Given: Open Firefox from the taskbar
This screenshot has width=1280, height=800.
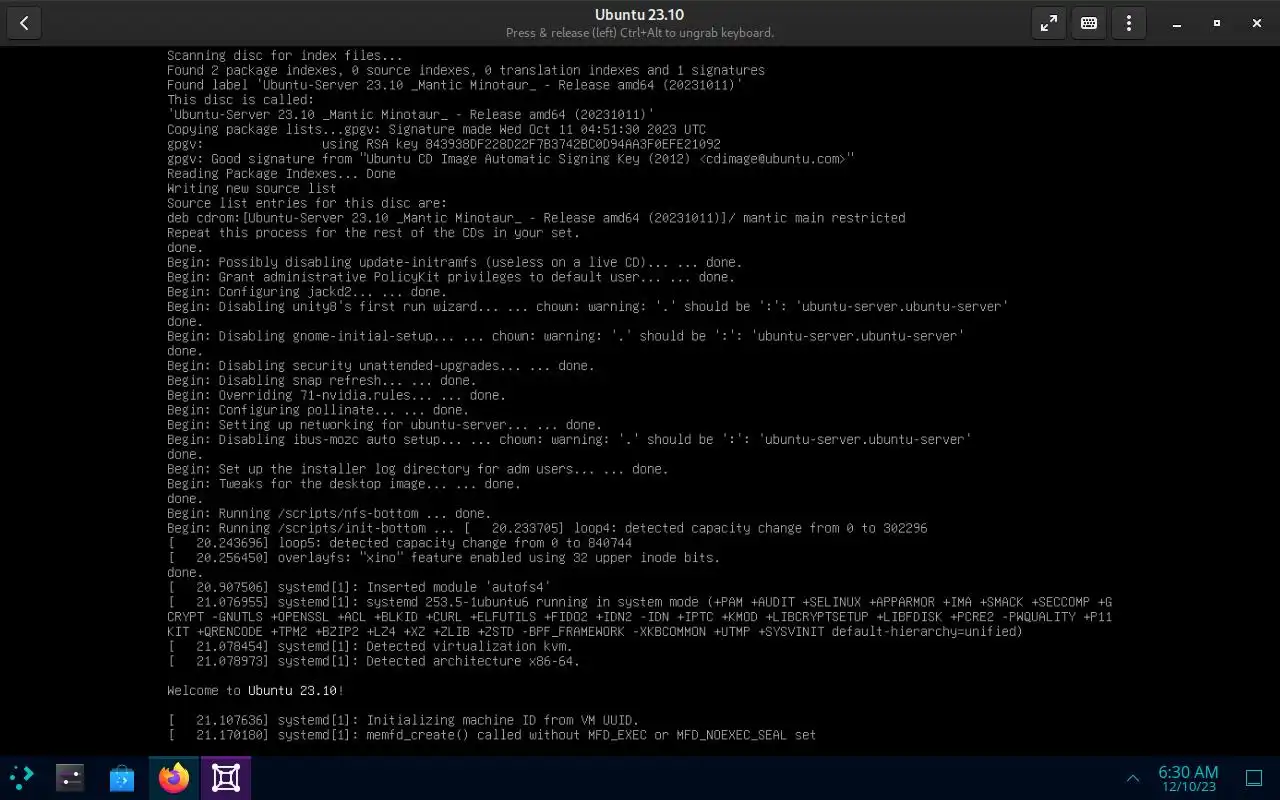Looking at the screenshot, I should [174, 777].
